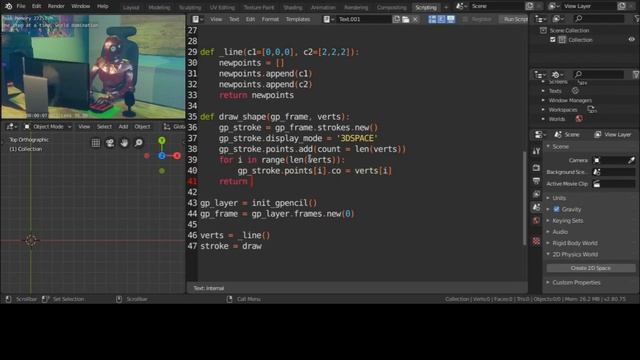Expand the Audio panel
640x360 pixels.
point(548,232)
